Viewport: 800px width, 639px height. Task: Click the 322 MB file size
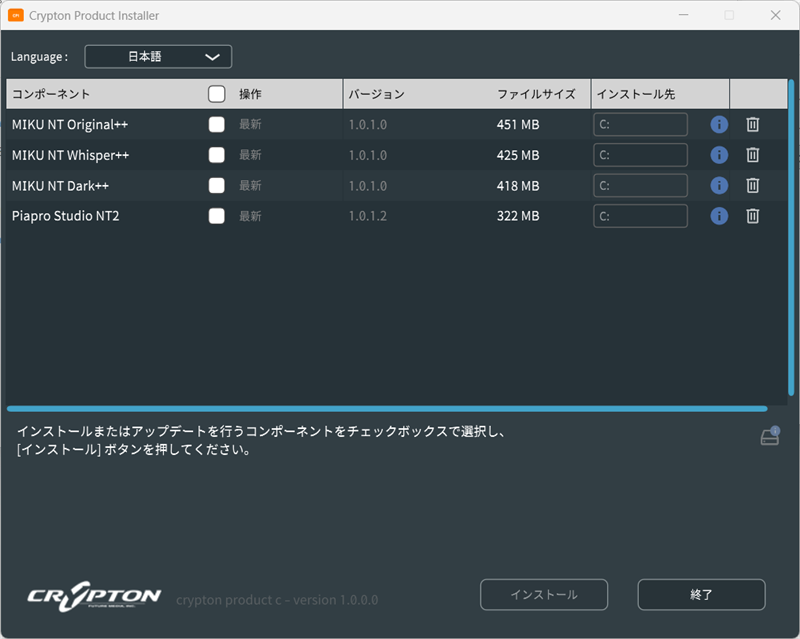518,216
